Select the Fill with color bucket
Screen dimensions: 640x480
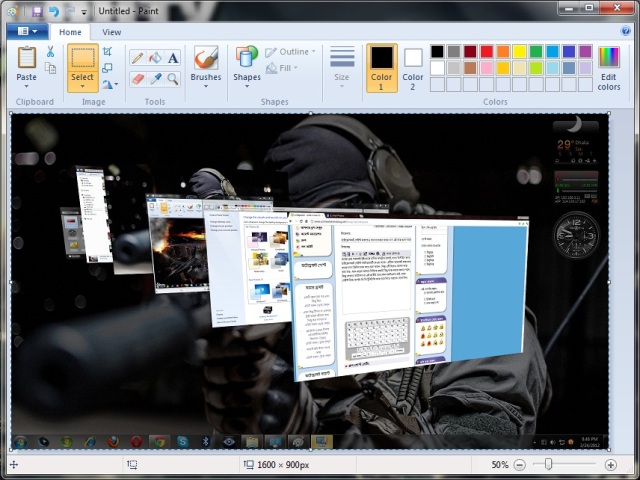155,58
